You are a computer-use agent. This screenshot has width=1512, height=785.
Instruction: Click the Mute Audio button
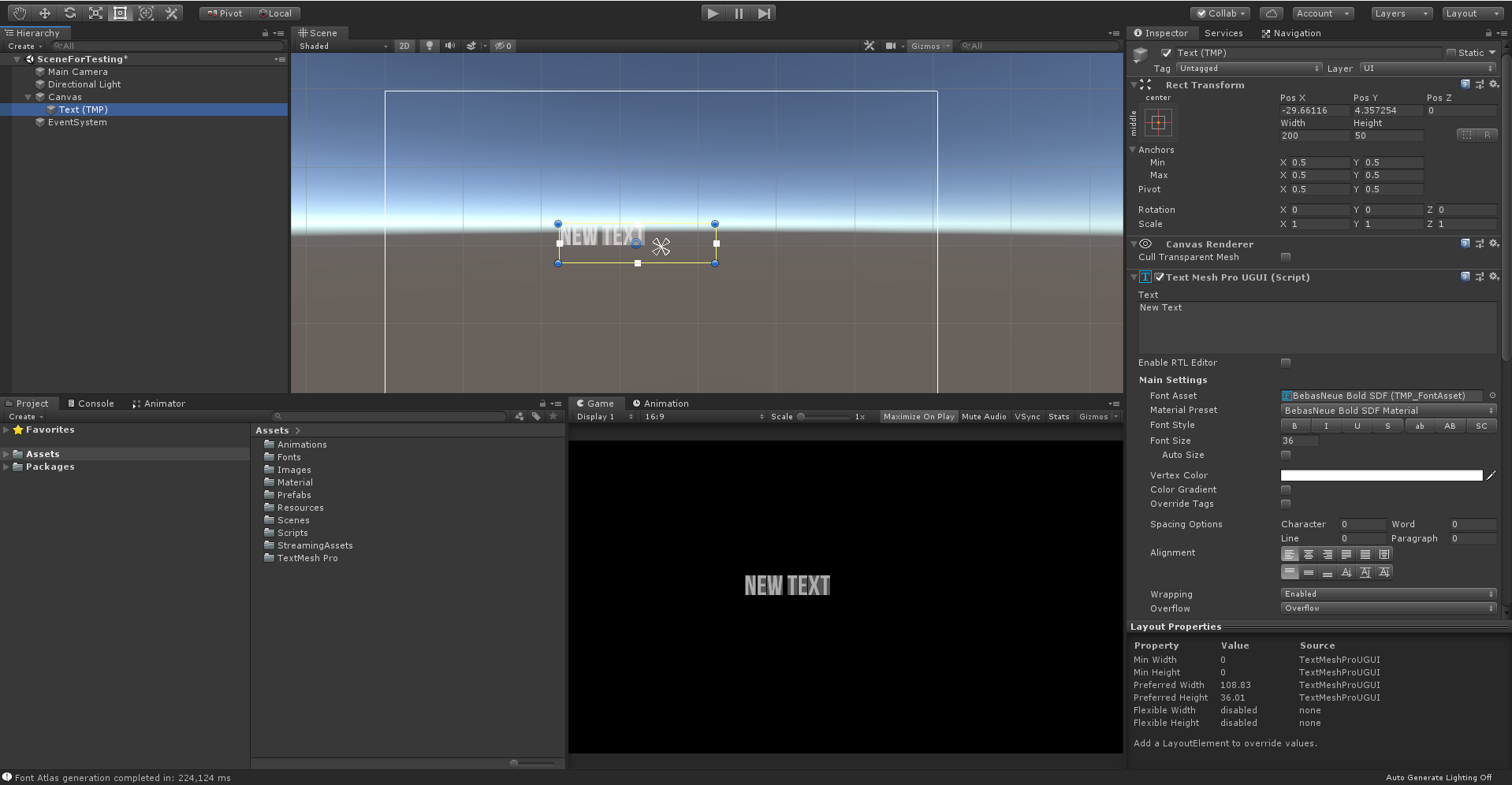click(984, 416)
